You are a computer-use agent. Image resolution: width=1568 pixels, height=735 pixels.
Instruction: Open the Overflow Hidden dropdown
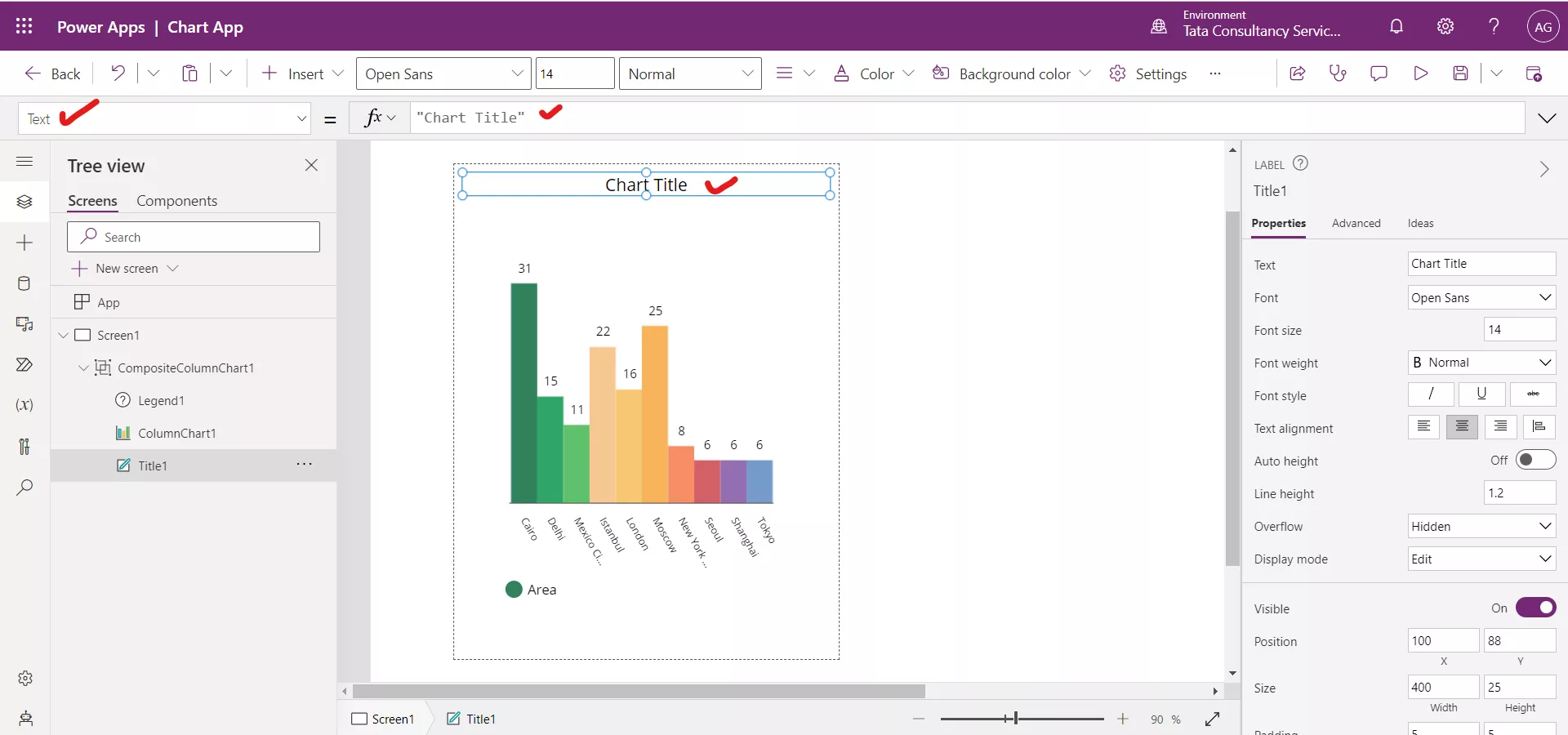click(1481, 526)
